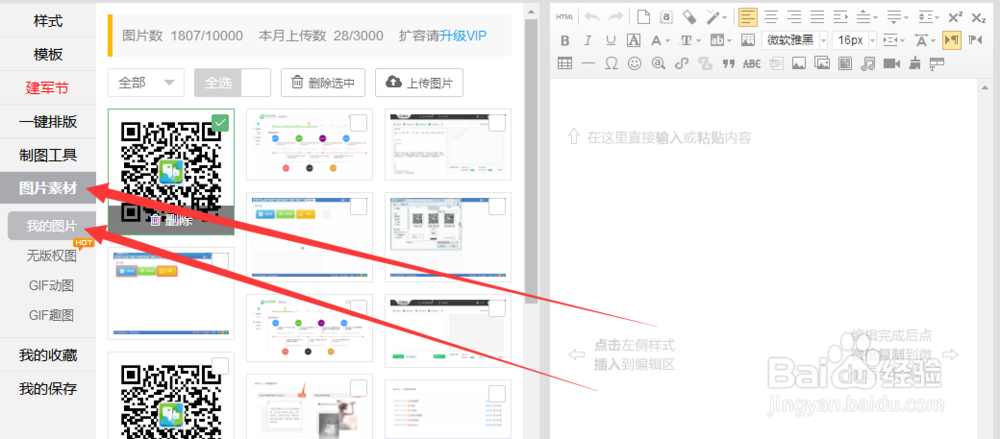The width and height of the screenshot is (1000, 439).
Task: Click the 删除选中 button
Action: pos(323,82)
